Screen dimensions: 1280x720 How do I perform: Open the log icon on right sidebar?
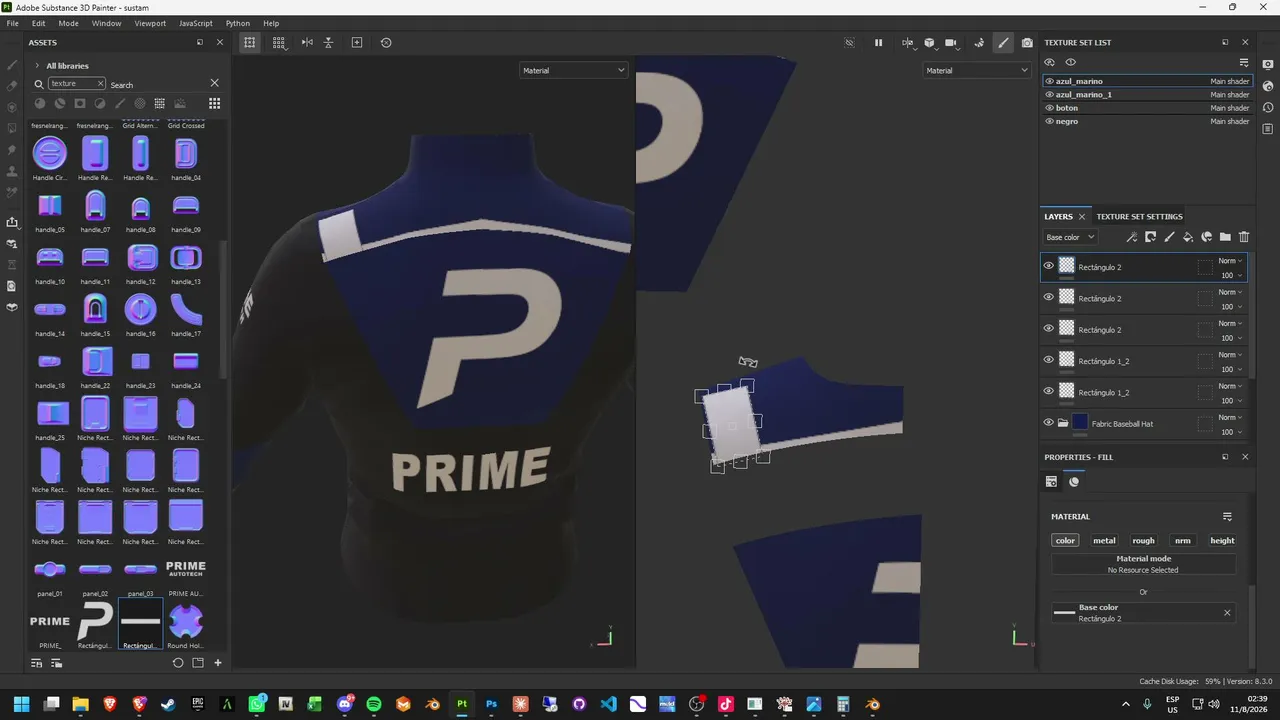pos(1268,128)
